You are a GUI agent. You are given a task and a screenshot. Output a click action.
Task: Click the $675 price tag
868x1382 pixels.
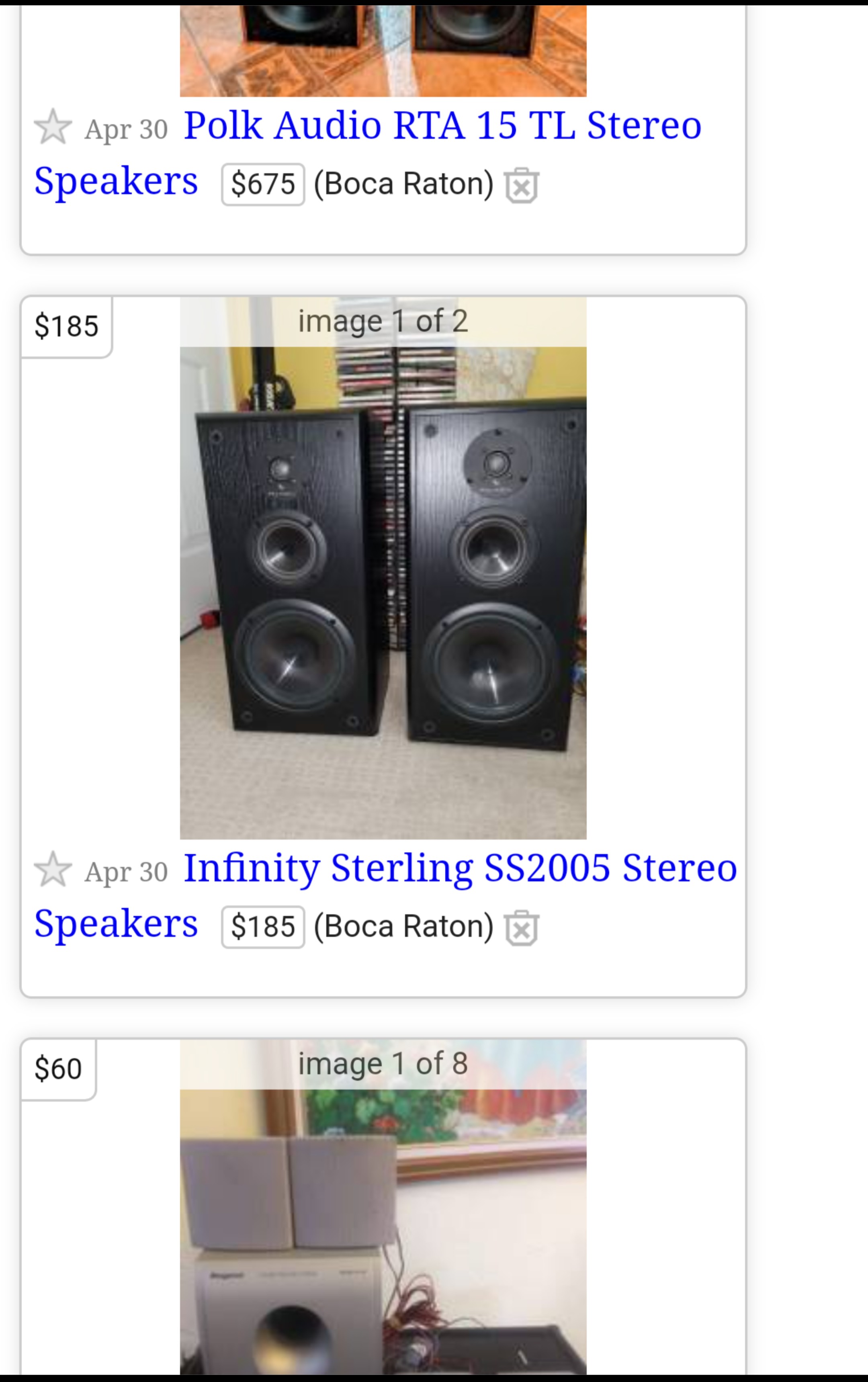pos(263,184)
